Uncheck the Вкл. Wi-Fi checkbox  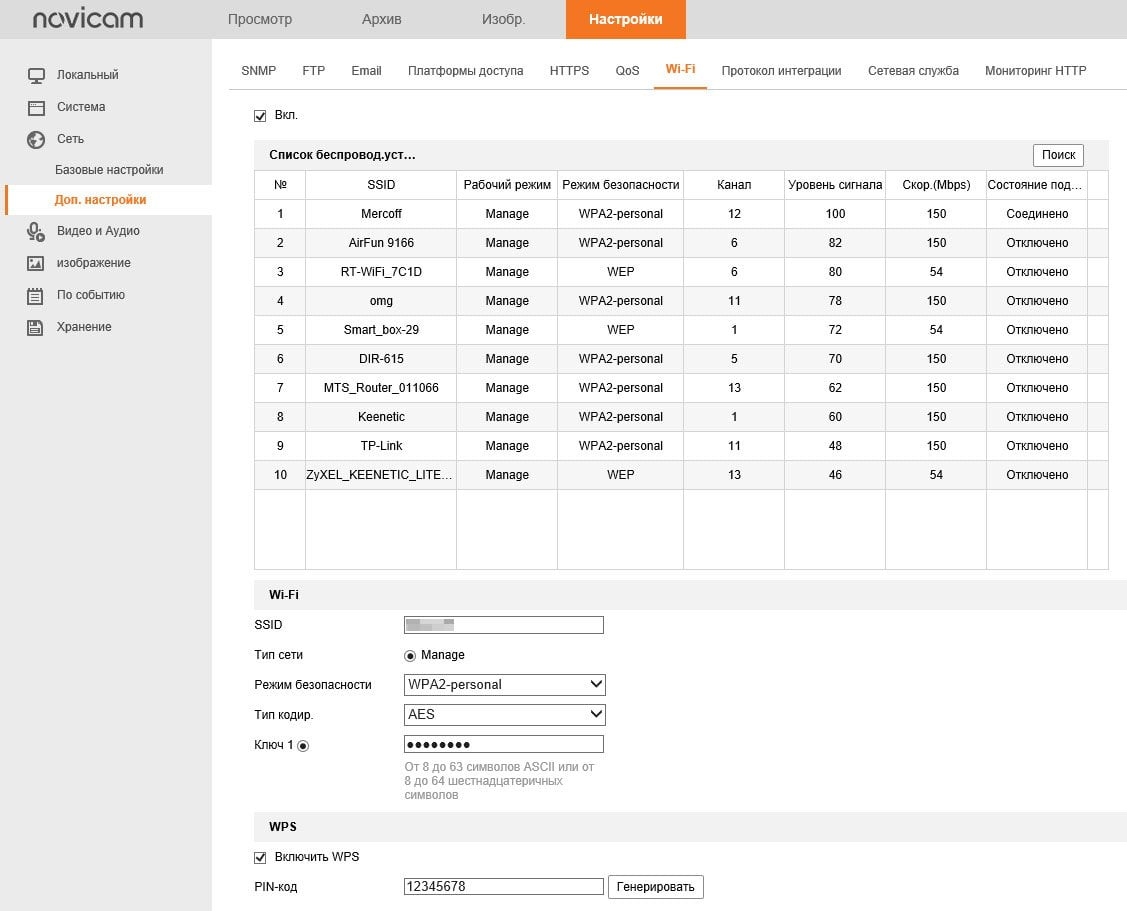pos(260,116)
